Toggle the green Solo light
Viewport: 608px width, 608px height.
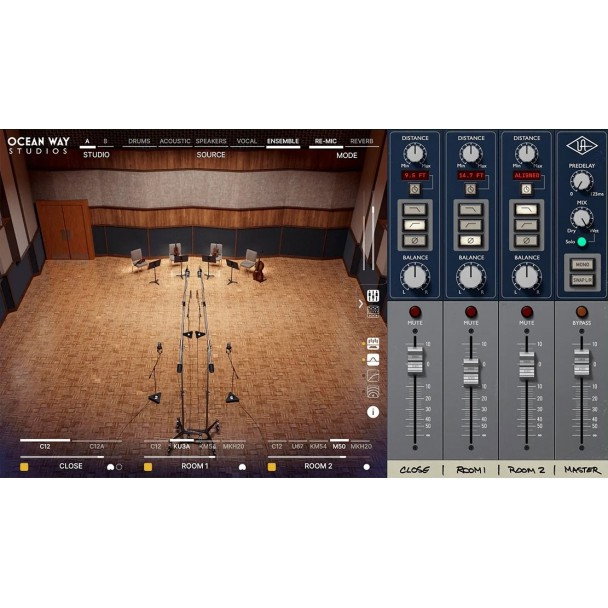click(582, 242)
